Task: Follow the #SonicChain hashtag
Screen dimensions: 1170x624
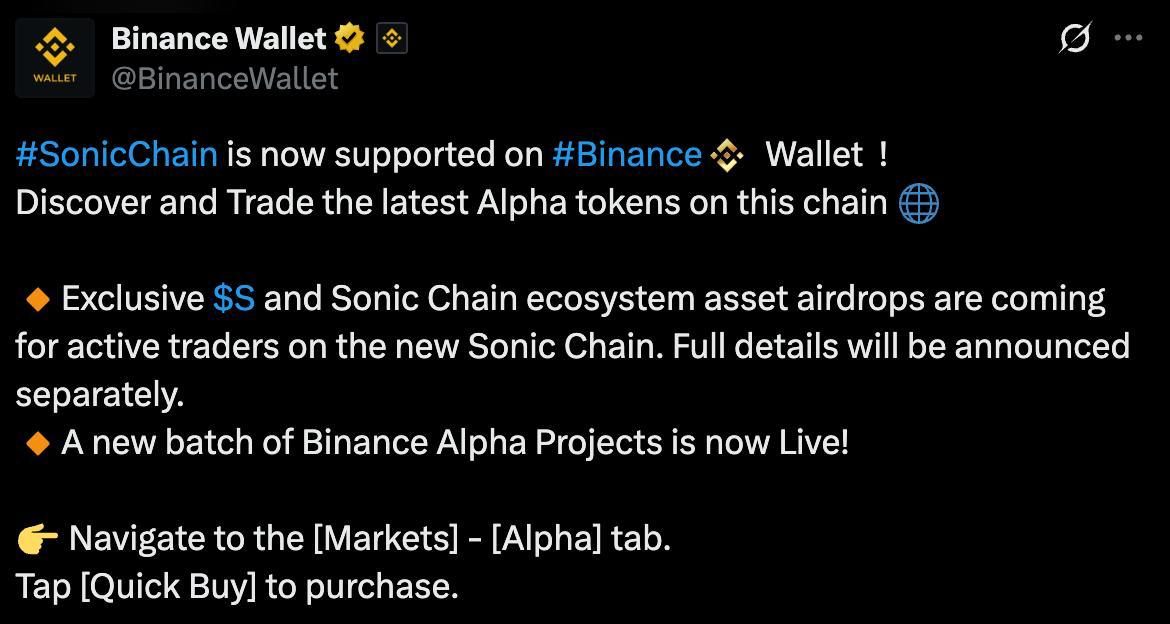Action: pyautogui.click(x=116, y=155)
